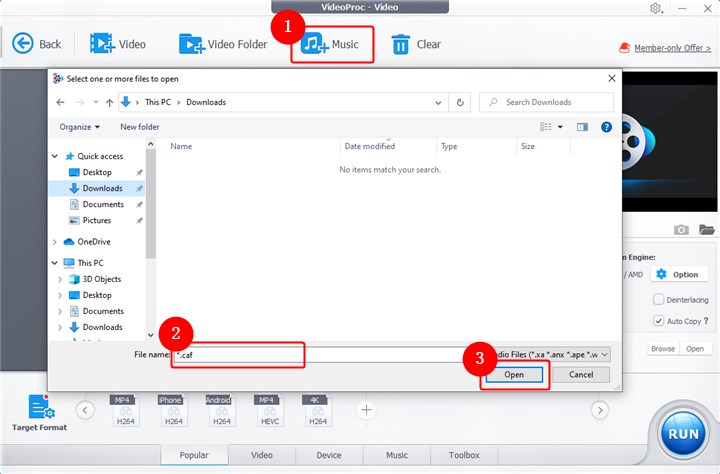Screen dimensions: 720x474
Task: Choose iPhone H264 format preset
Action: tap(174, 410)
